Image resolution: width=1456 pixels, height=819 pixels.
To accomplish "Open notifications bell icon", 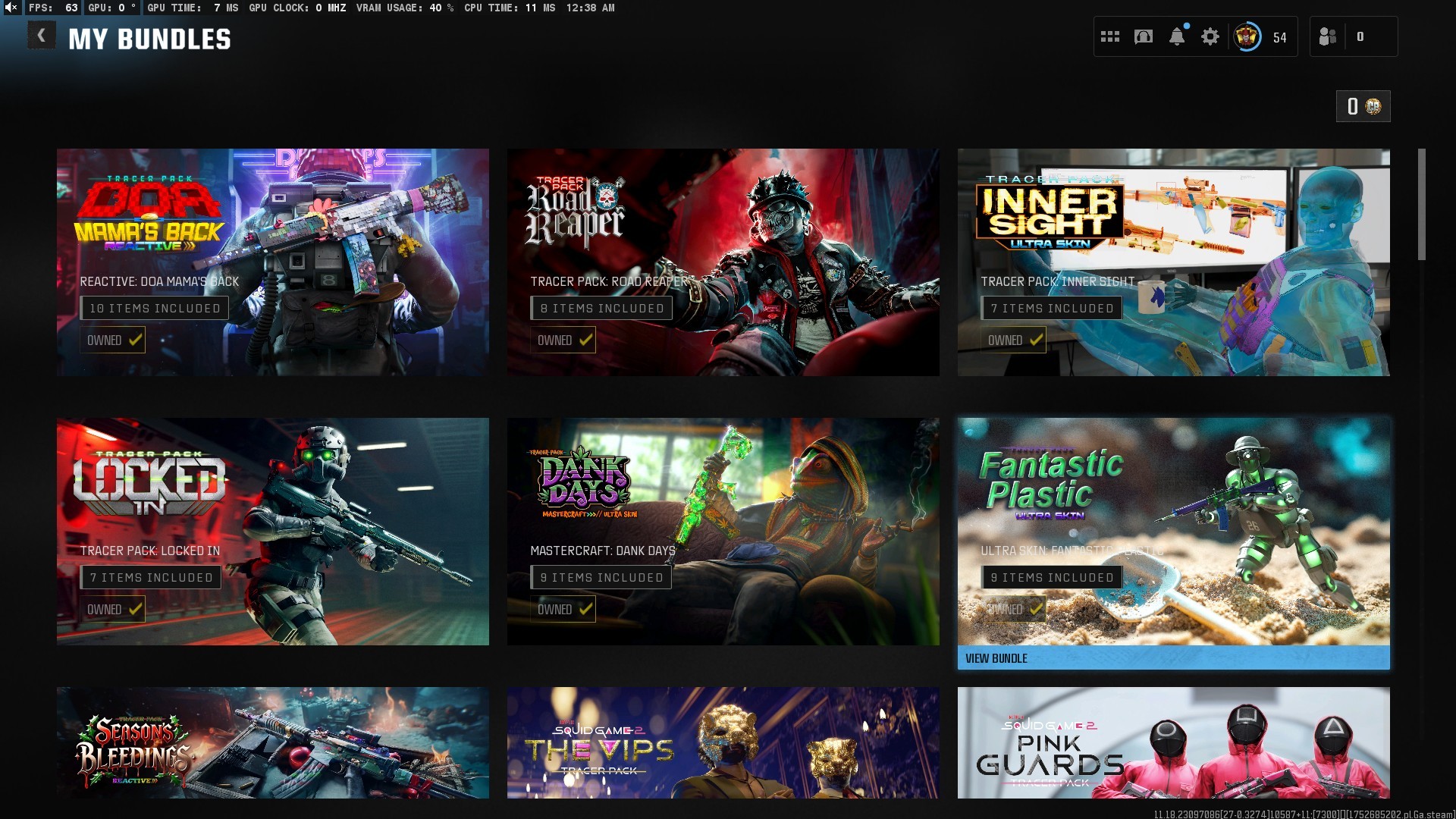I will click(1177, 36).
